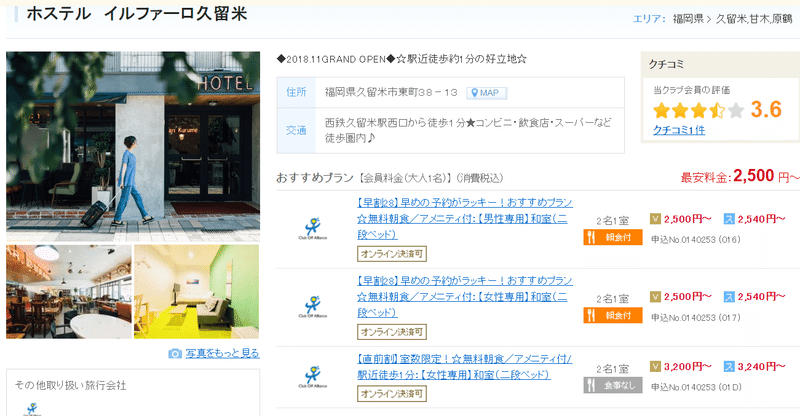Click the 2018.11 GRAND OPEN headline text
Viewport: 800px width, 416px height.
tap(402, 59)
